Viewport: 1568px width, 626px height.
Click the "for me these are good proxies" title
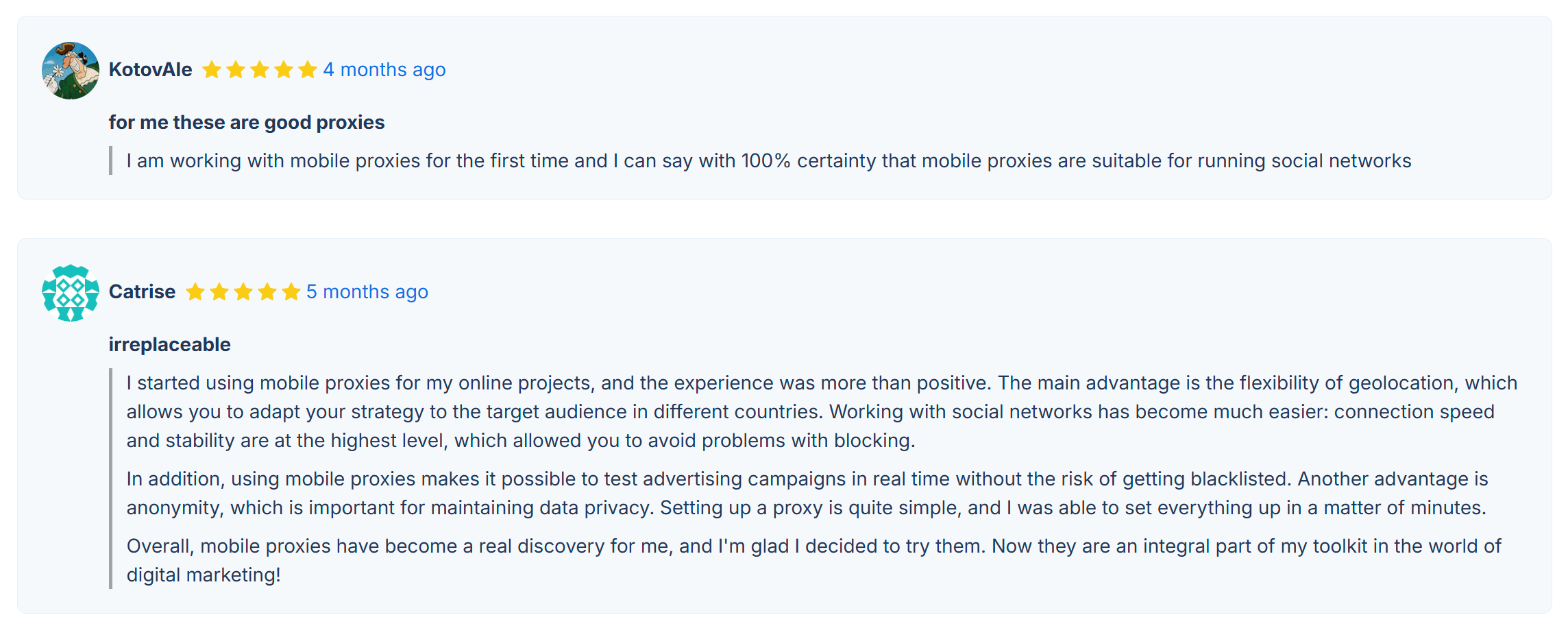247,123
